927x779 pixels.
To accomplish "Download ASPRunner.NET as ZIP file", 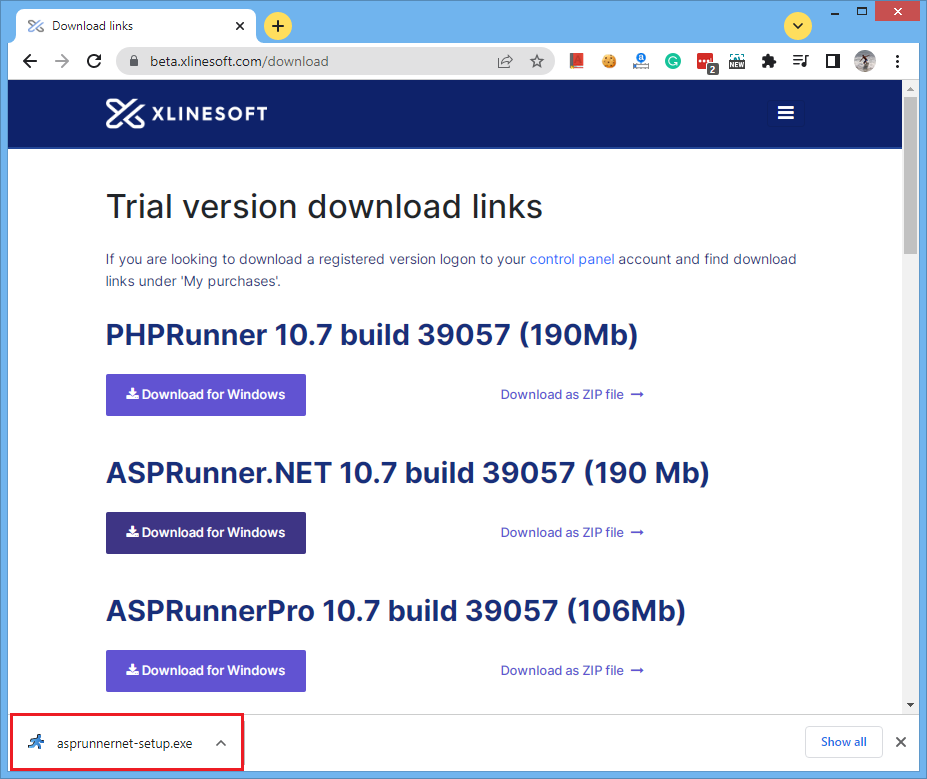I will click(x=572, y=533).
